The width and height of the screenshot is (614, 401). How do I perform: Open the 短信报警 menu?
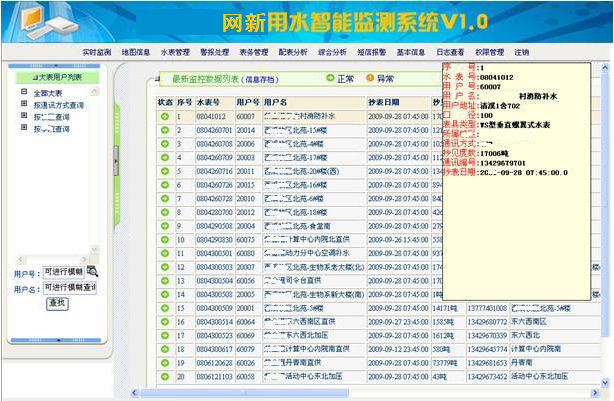point(372,52)
